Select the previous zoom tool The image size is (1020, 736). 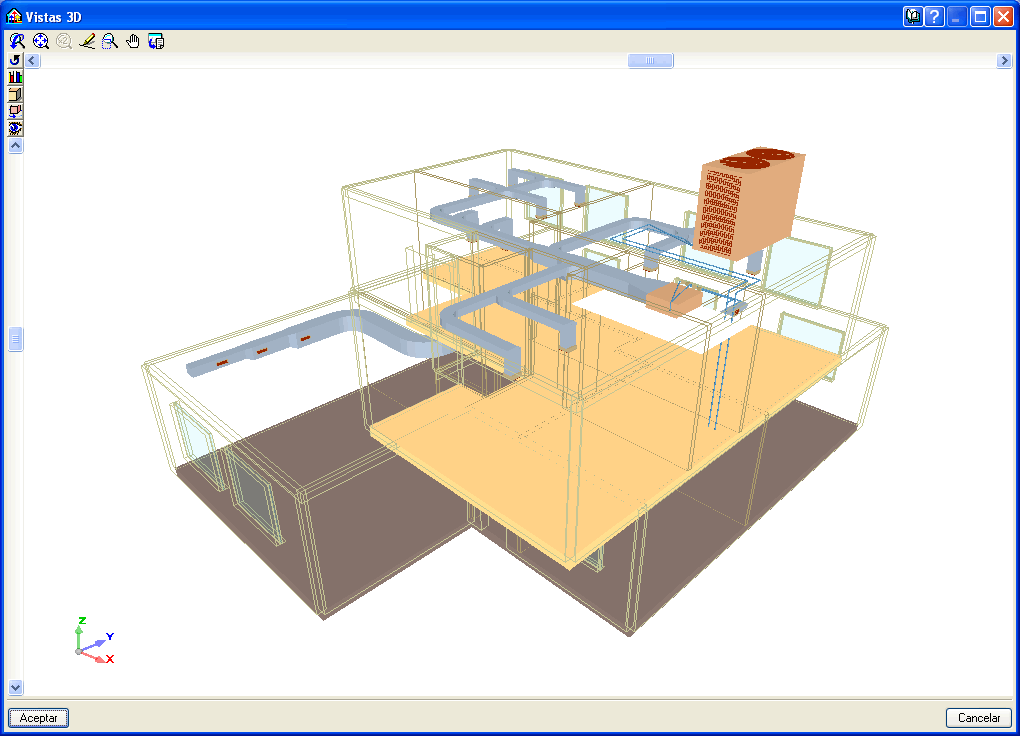[15, 41]
